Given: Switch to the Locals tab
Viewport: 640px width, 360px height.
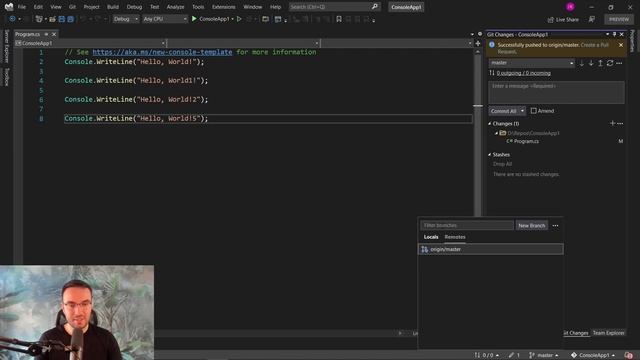Looking at the screenshot, I should pos(431,237).
